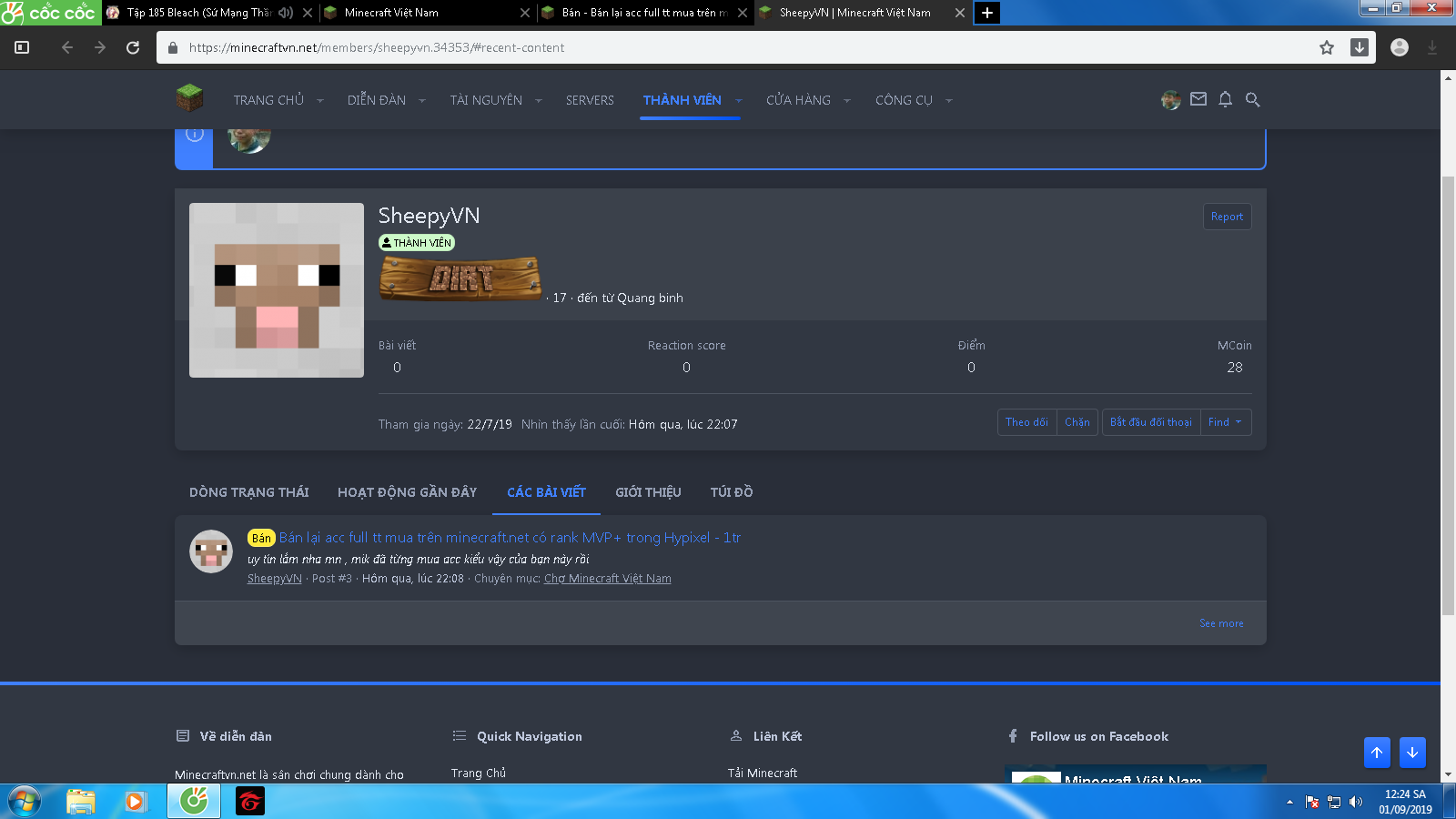Open a new browser tab

click(987, 13)
